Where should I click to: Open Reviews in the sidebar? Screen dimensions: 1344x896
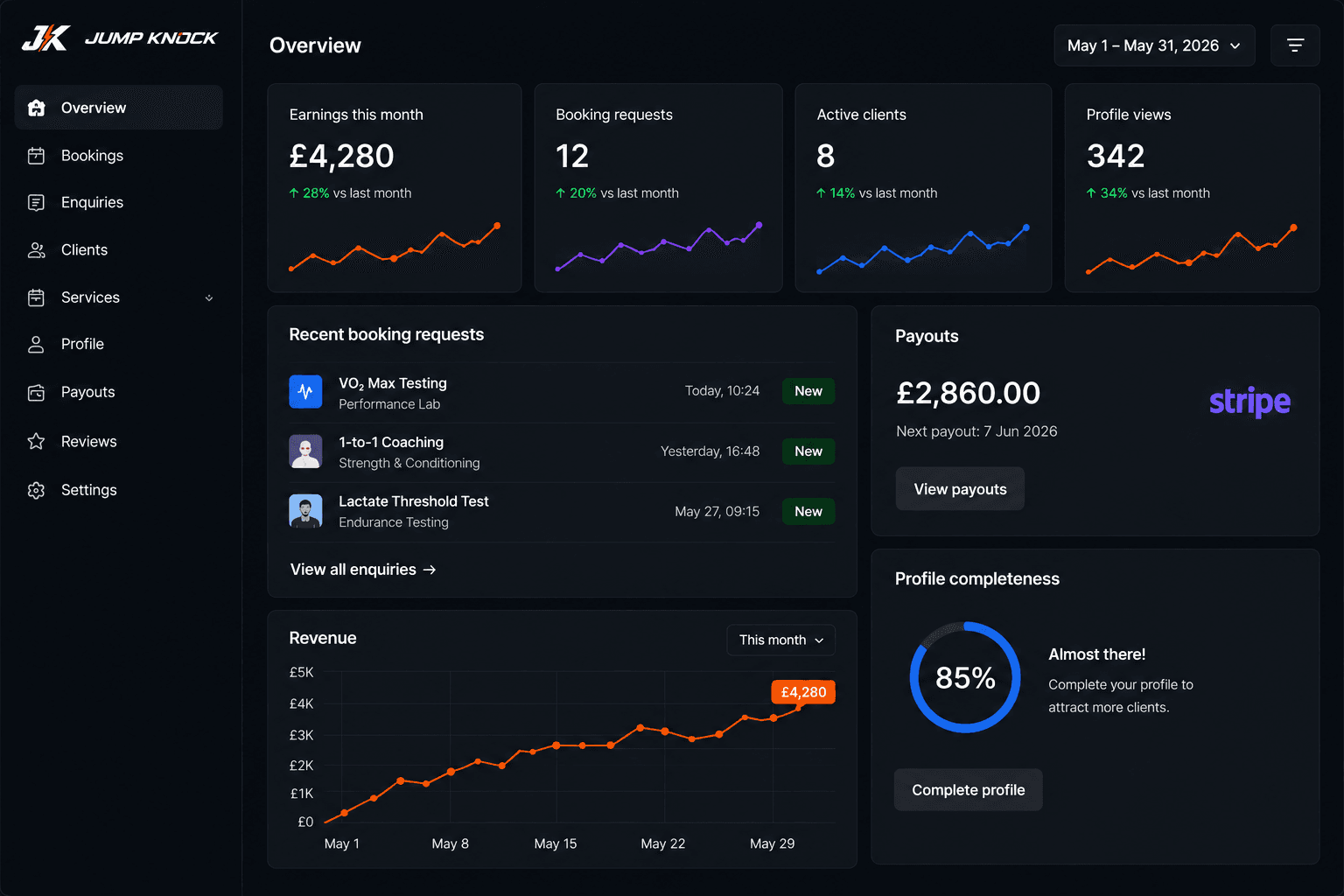pos(119,441)
